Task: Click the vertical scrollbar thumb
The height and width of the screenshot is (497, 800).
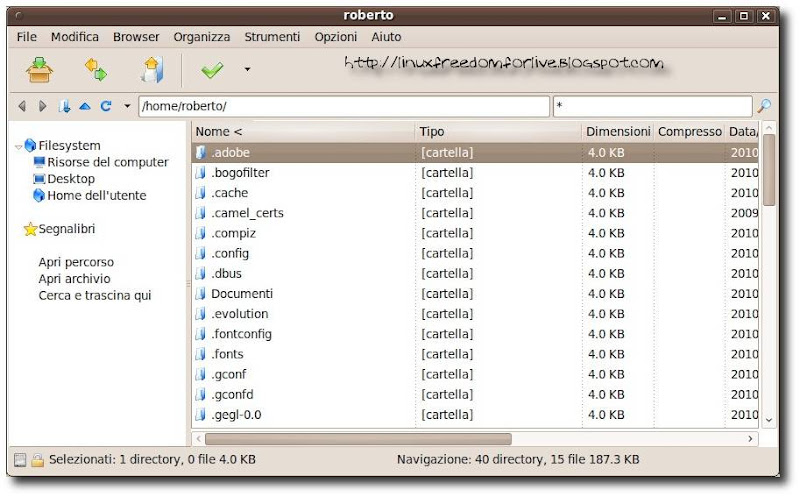Action: [769, 170]
